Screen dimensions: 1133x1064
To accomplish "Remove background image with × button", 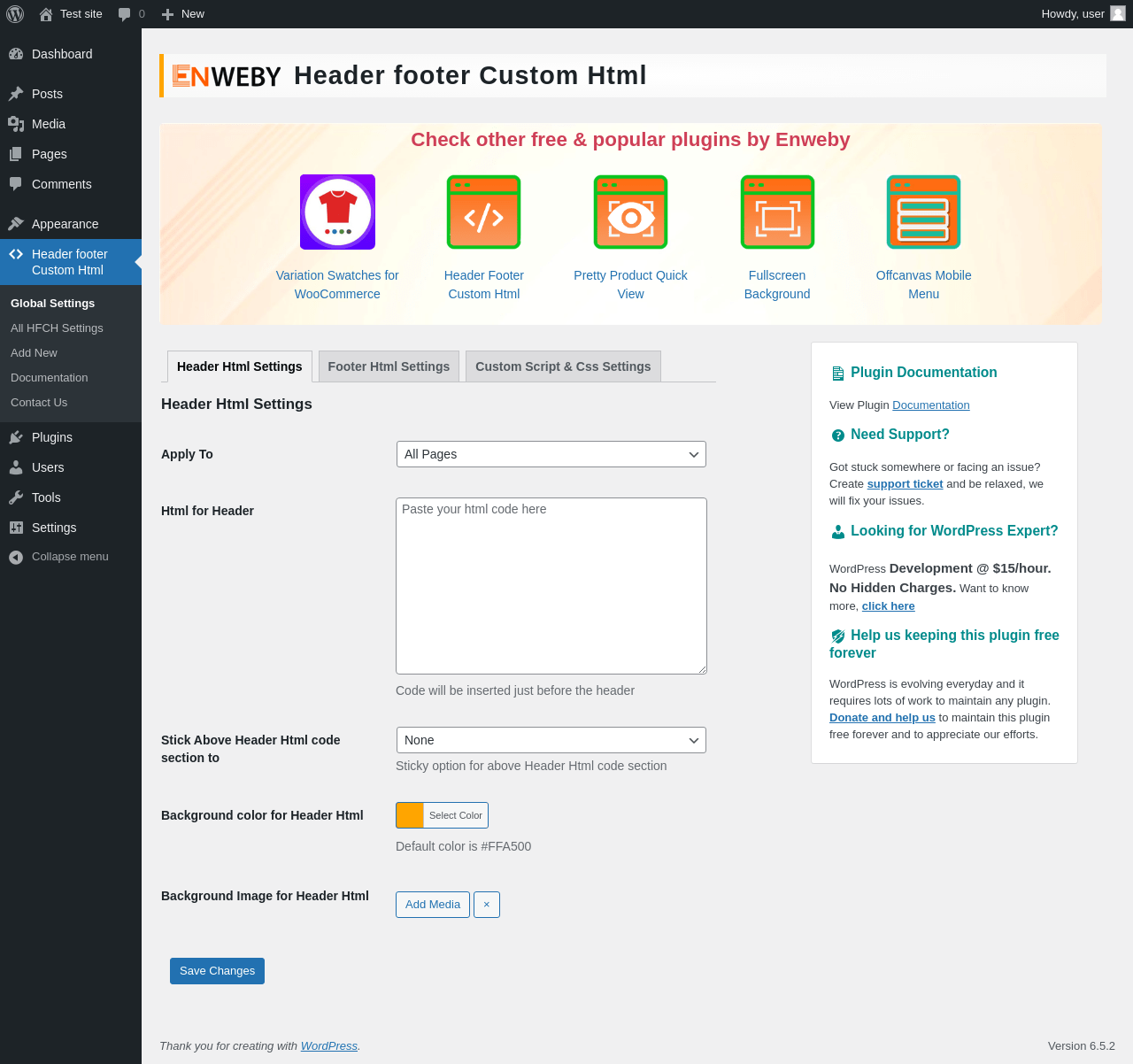I will point(487,905).
